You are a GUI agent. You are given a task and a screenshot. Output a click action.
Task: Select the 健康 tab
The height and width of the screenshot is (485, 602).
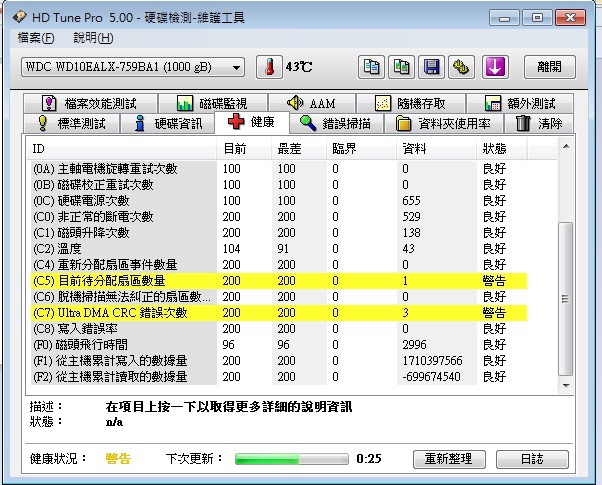pyautogui.click(x=251, y=122)
